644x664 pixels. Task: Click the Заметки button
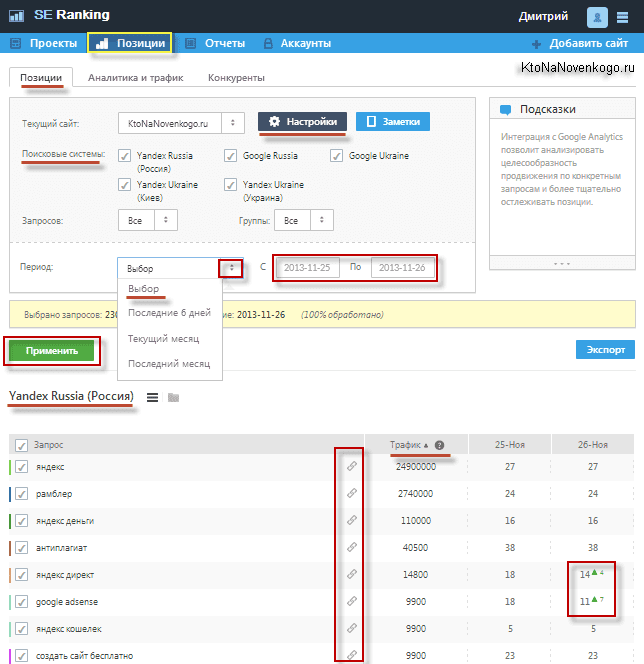[x=393, y=122]
